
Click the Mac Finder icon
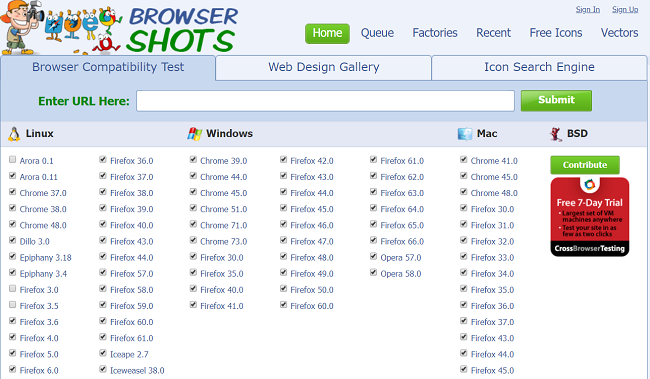tap(465, 134)
